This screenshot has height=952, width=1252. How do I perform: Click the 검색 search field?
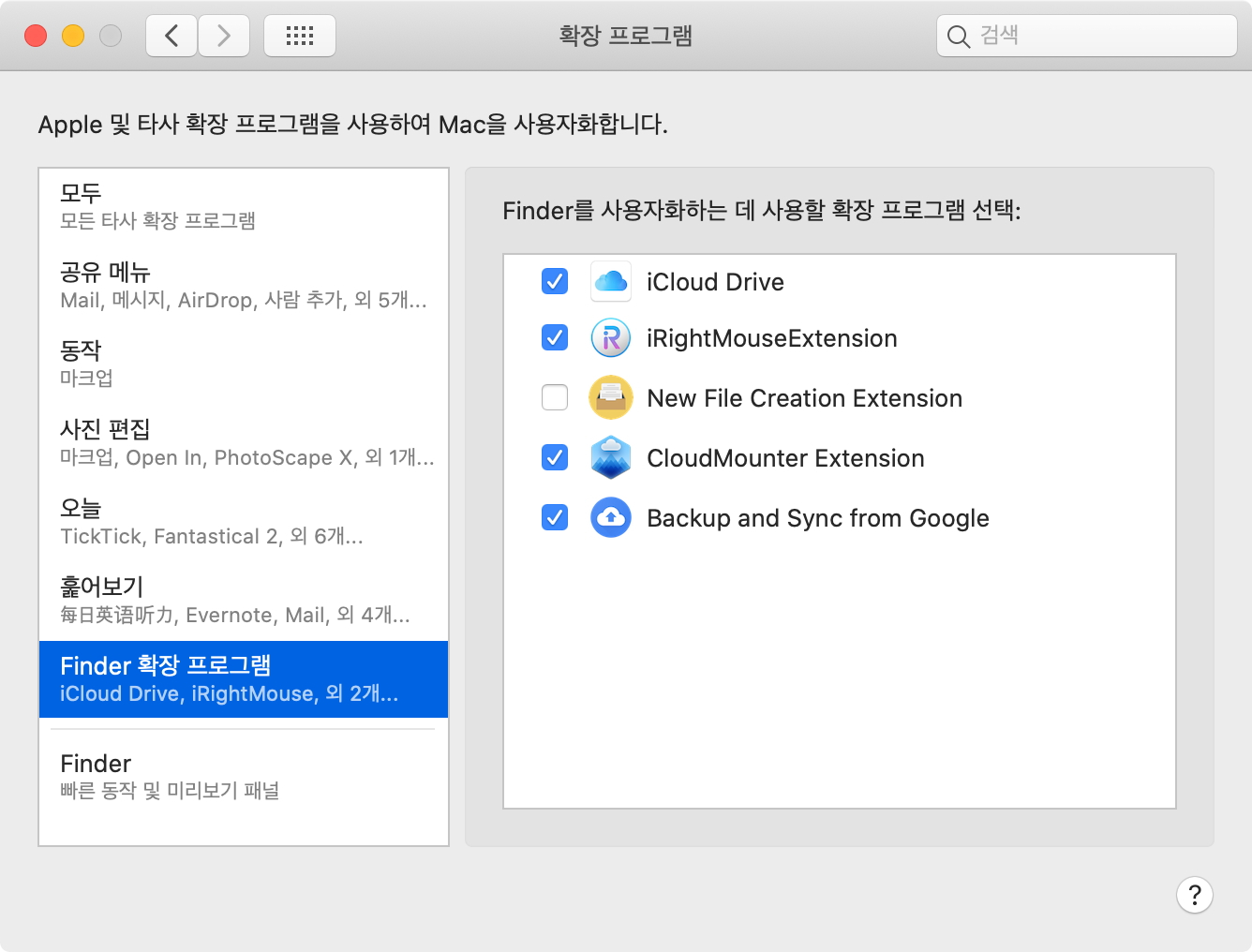pos(1087,36)
